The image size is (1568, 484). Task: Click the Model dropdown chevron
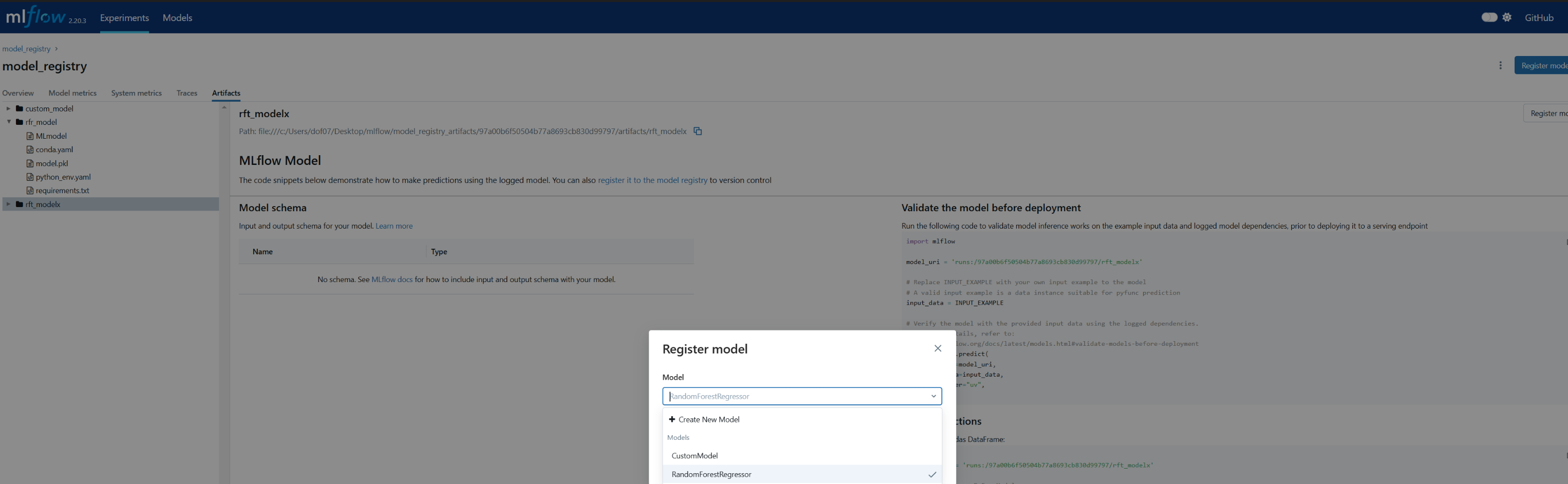pyautogui.click(x=933, y=396)
